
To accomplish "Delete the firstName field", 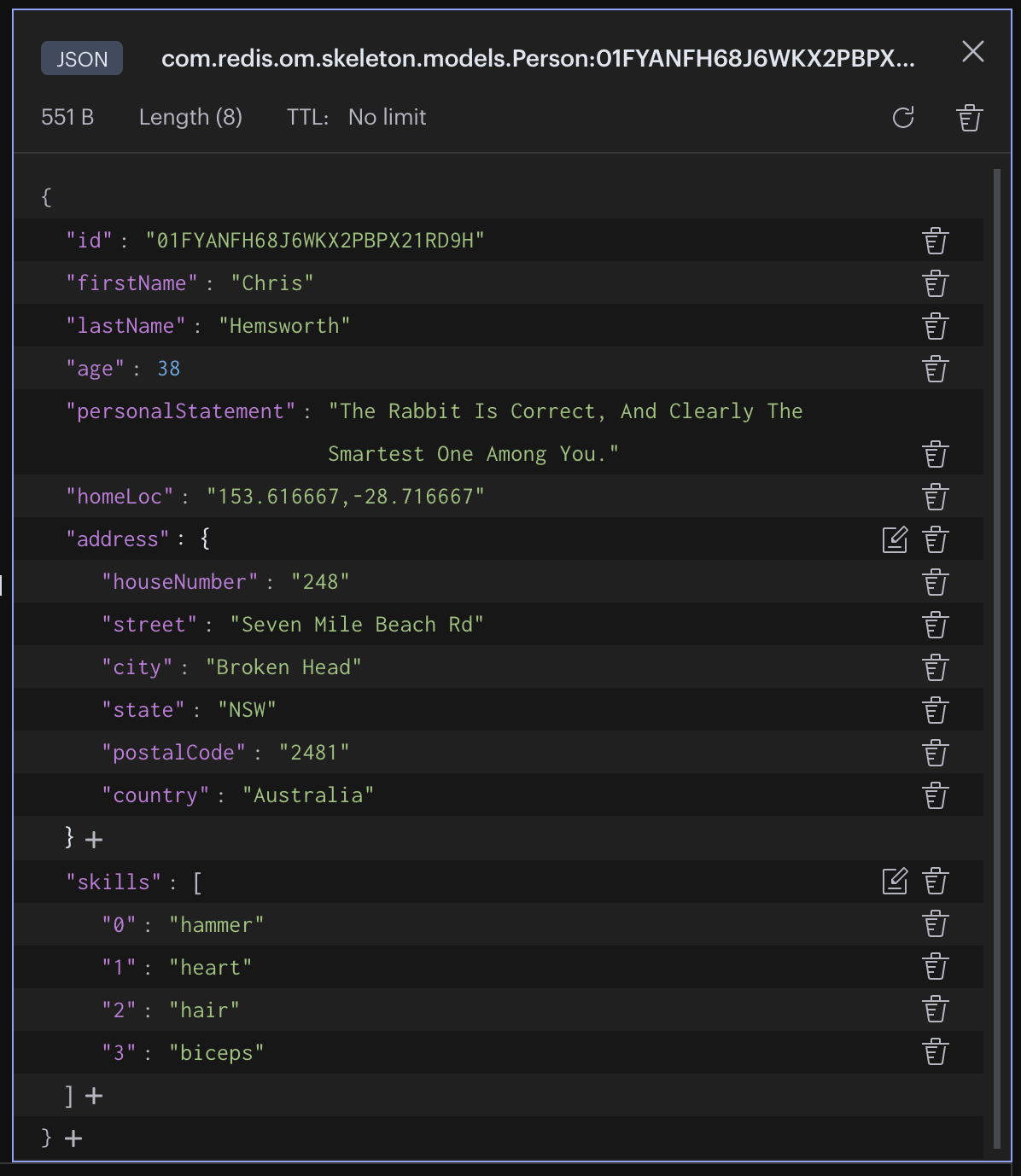I will pyautogui.click(x=936, y=282).
